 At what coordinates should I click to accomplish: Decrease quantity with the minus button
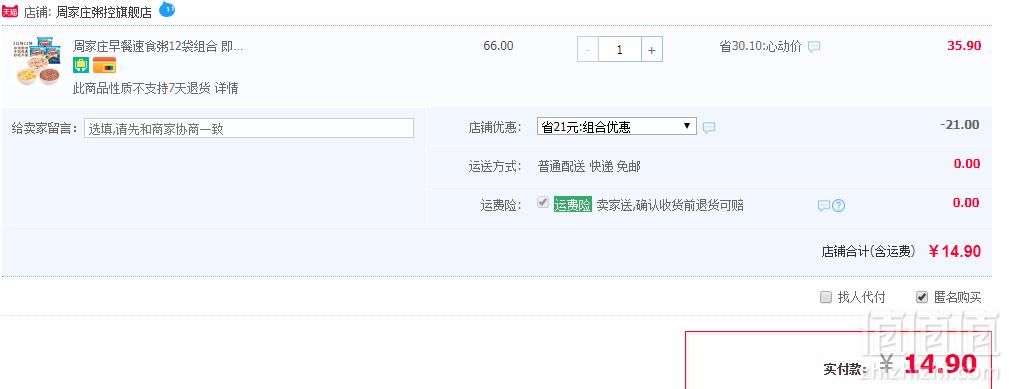click(x=588, y=50)
